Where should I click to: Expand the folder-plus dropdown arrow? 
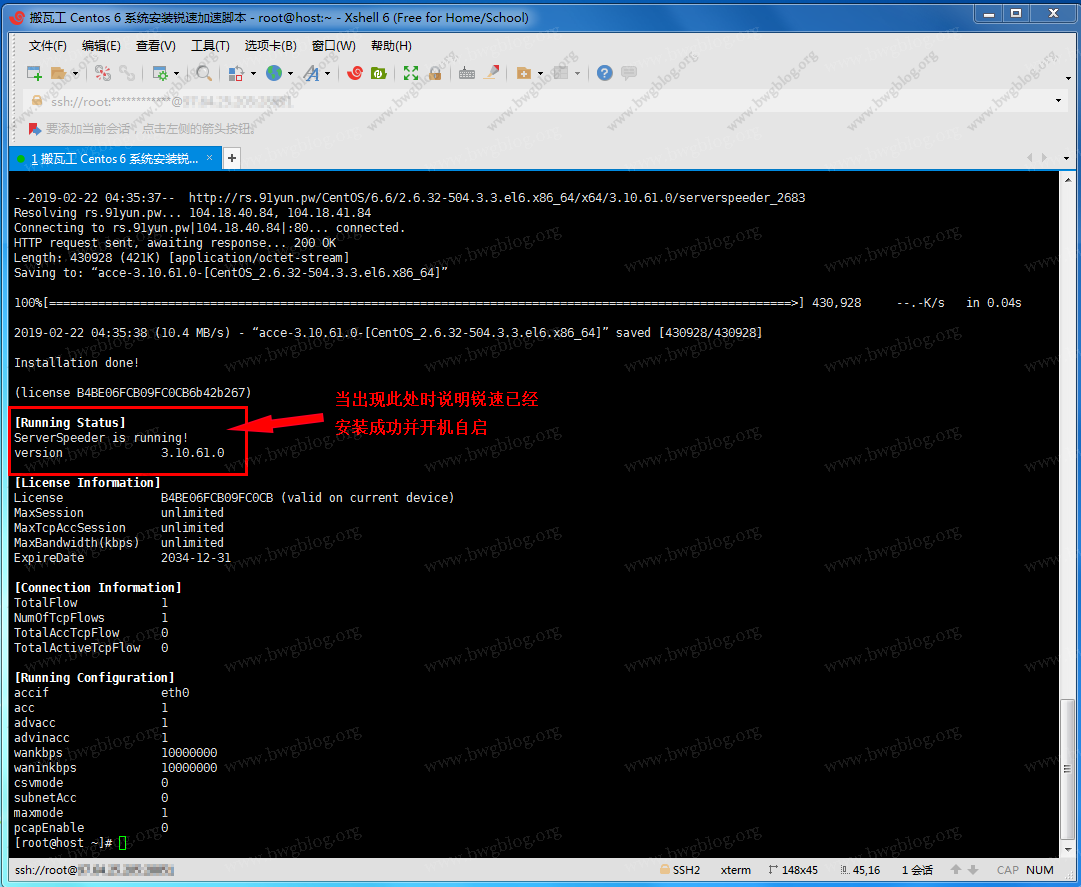pos(540,74)
